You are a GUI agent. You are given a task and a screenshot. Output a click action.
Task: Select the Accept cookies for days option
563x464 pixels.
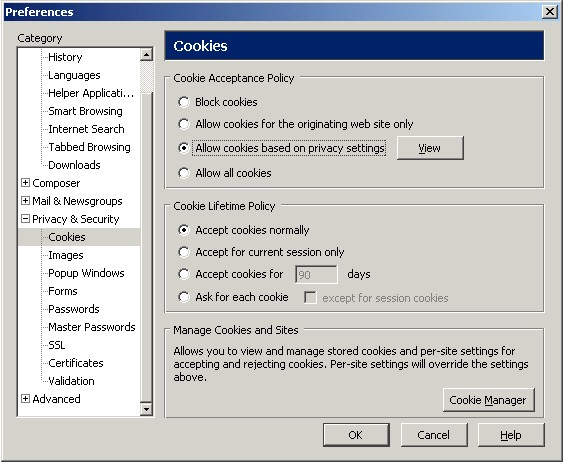click(184, 274)
